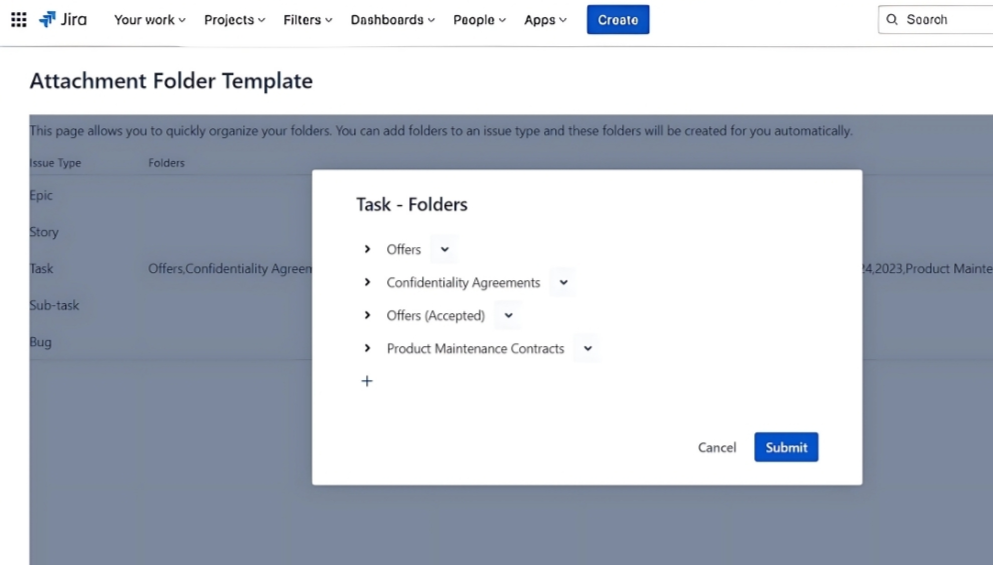Click the plus icon to add folder
This screenshot has height=565, width=993.
[x=367, y=381]
